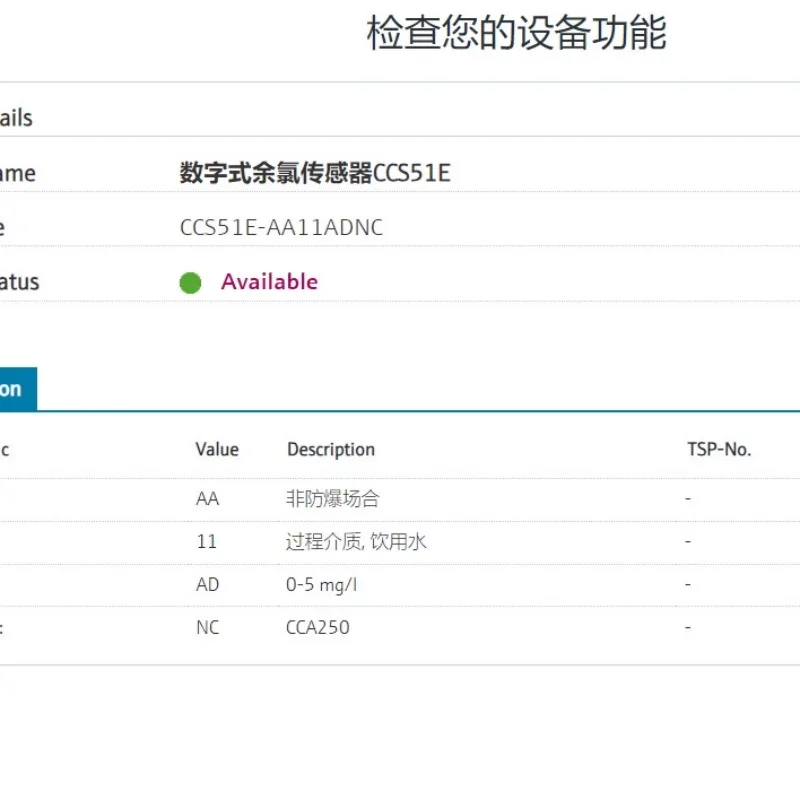
Task: Click the 0-5 mg/l description
Action: (x=321, y=585)
